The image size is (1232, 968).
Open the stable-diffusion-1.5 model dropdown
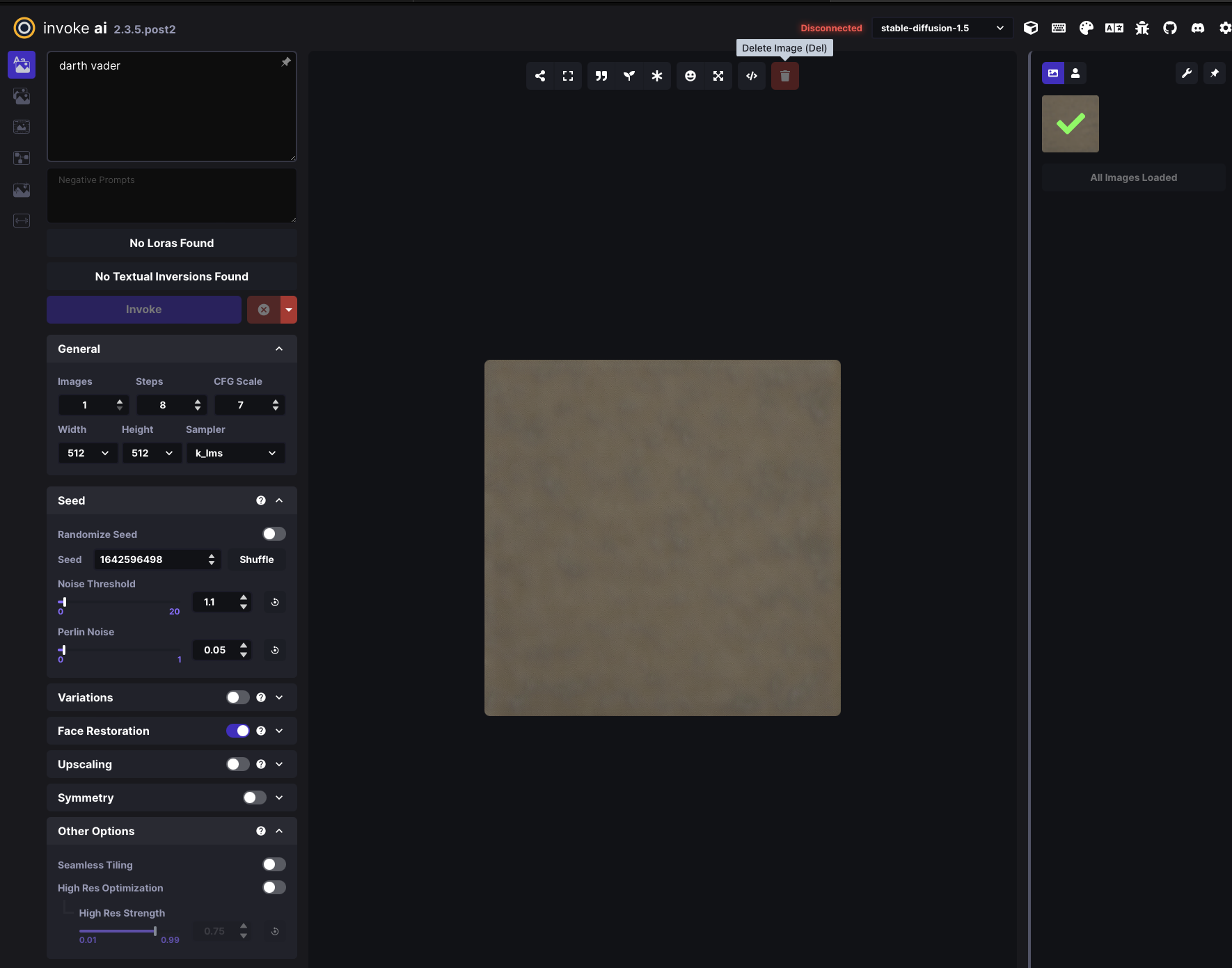(x=941, y=28)
